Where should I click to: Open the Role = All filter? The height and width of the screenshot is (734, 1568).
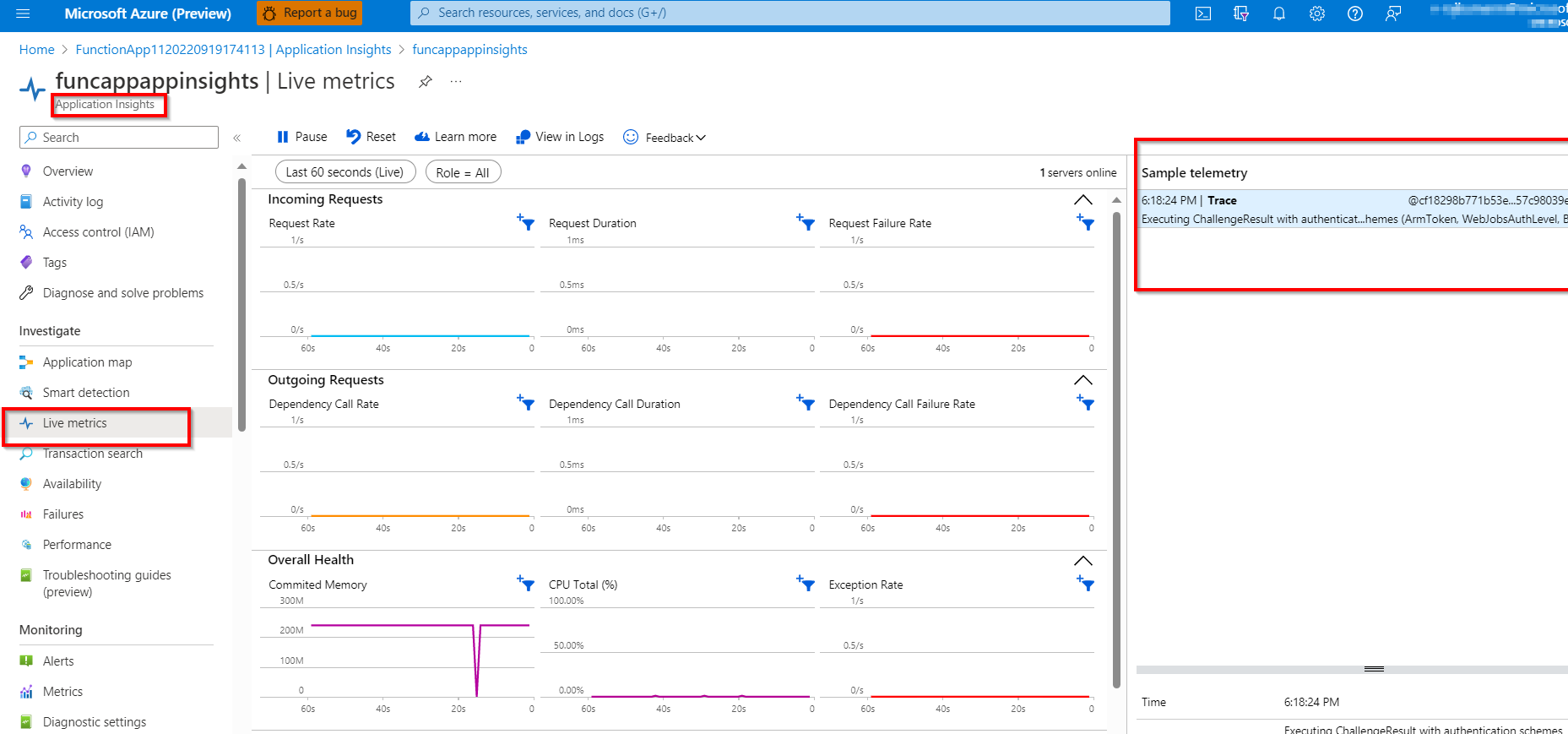coord(463,172)
